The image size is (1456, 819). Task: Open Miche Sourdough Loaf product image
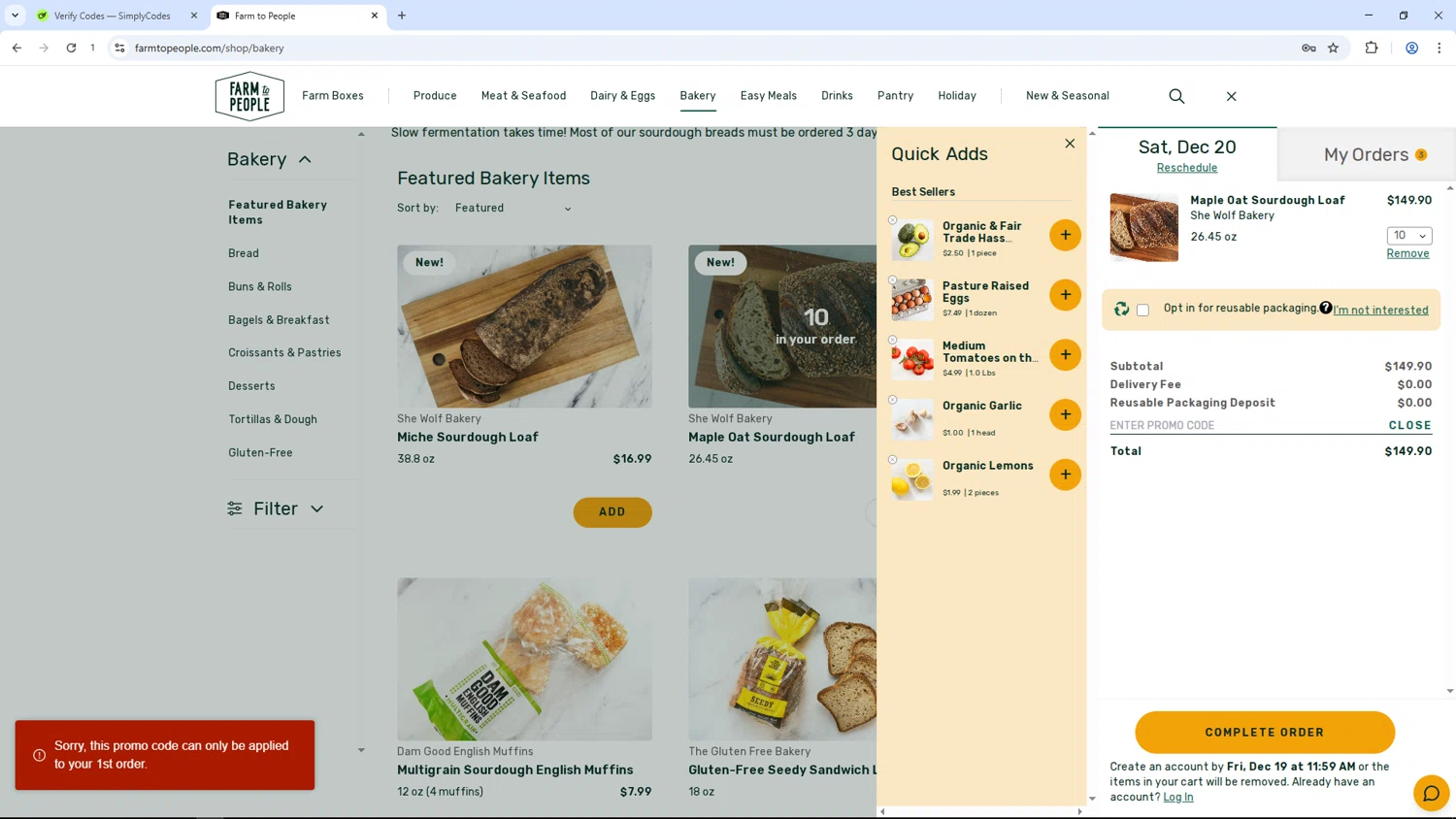point(524,326)
